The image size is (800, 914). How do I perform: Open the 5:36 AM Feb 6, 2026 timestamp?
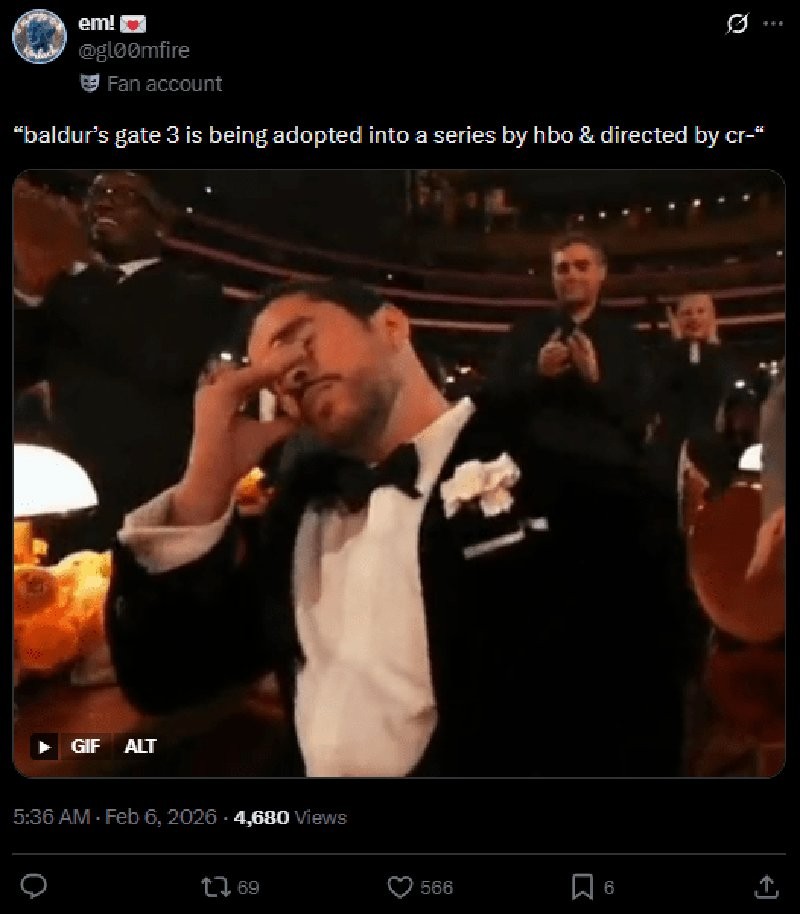point(115,817)
